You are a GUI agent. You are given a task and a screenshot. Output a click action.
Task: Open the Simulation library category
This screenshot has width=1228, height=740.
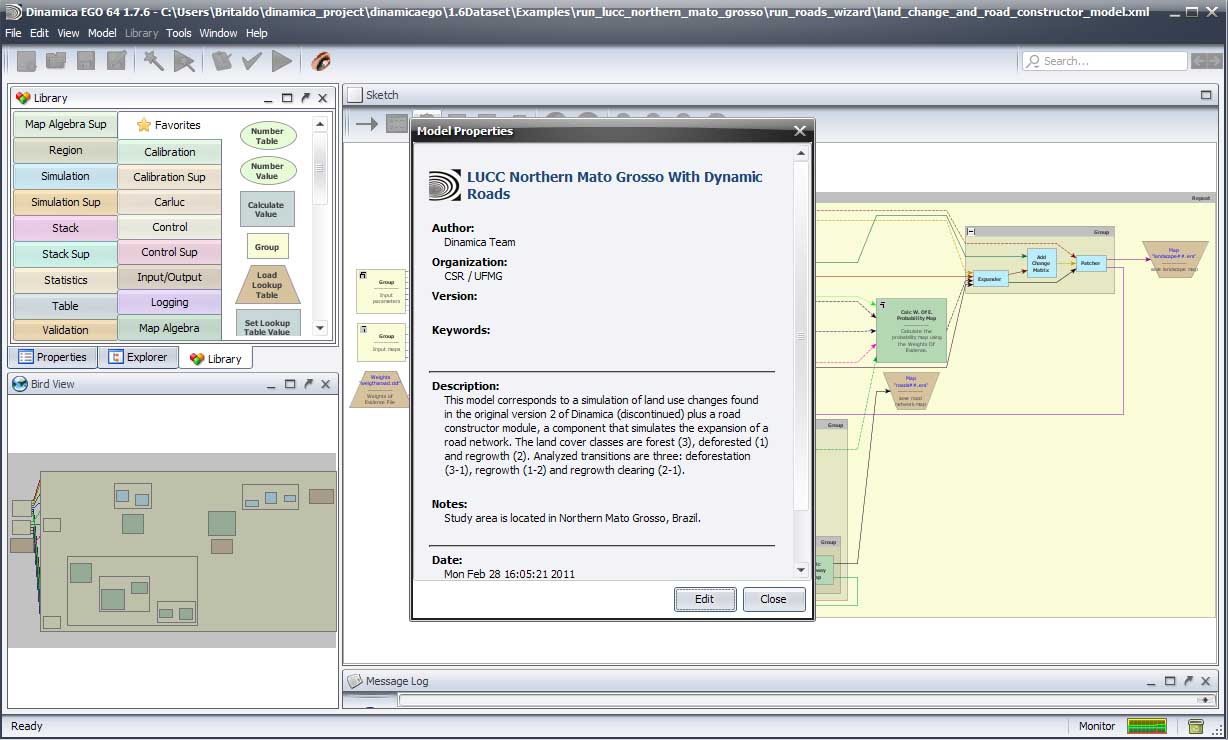65,176
